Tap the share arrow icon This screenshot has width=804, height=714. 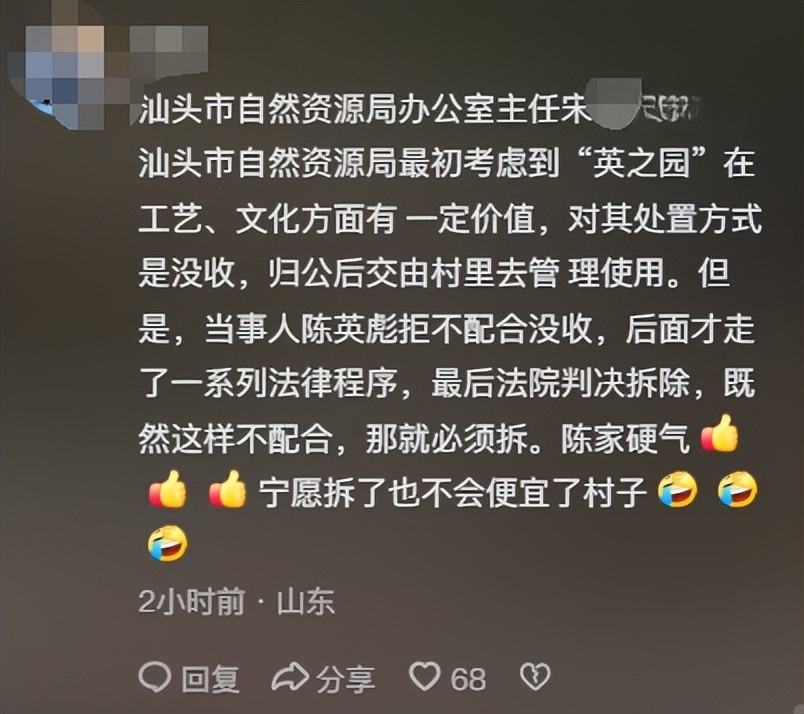point(290,677)
